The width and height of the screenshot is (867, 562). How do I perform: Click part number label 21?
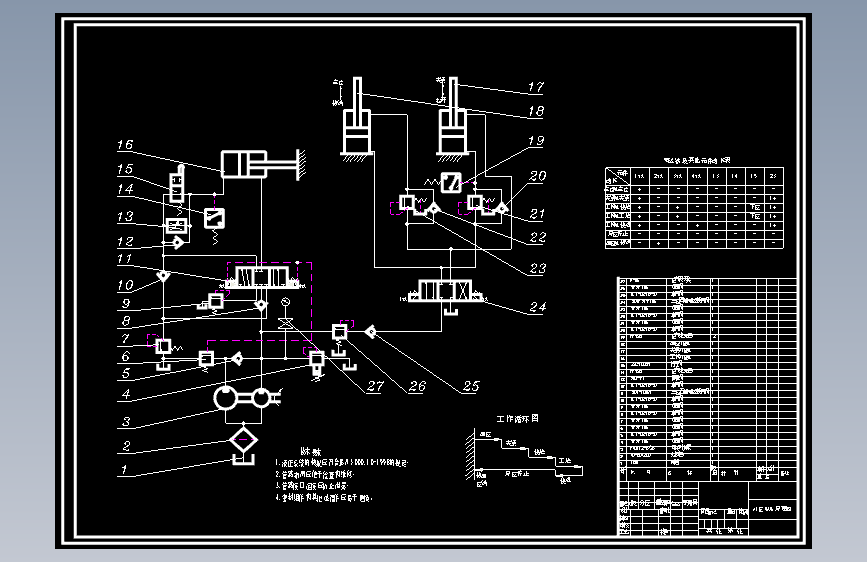537,214
